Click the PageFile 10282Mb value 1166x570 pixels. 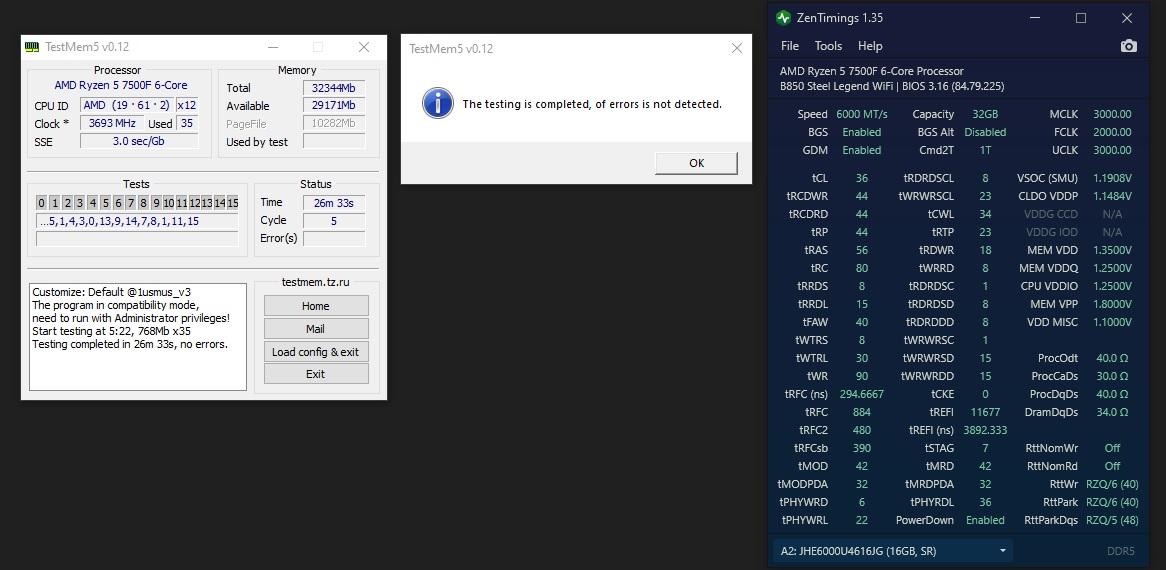[x=334, y=123]
